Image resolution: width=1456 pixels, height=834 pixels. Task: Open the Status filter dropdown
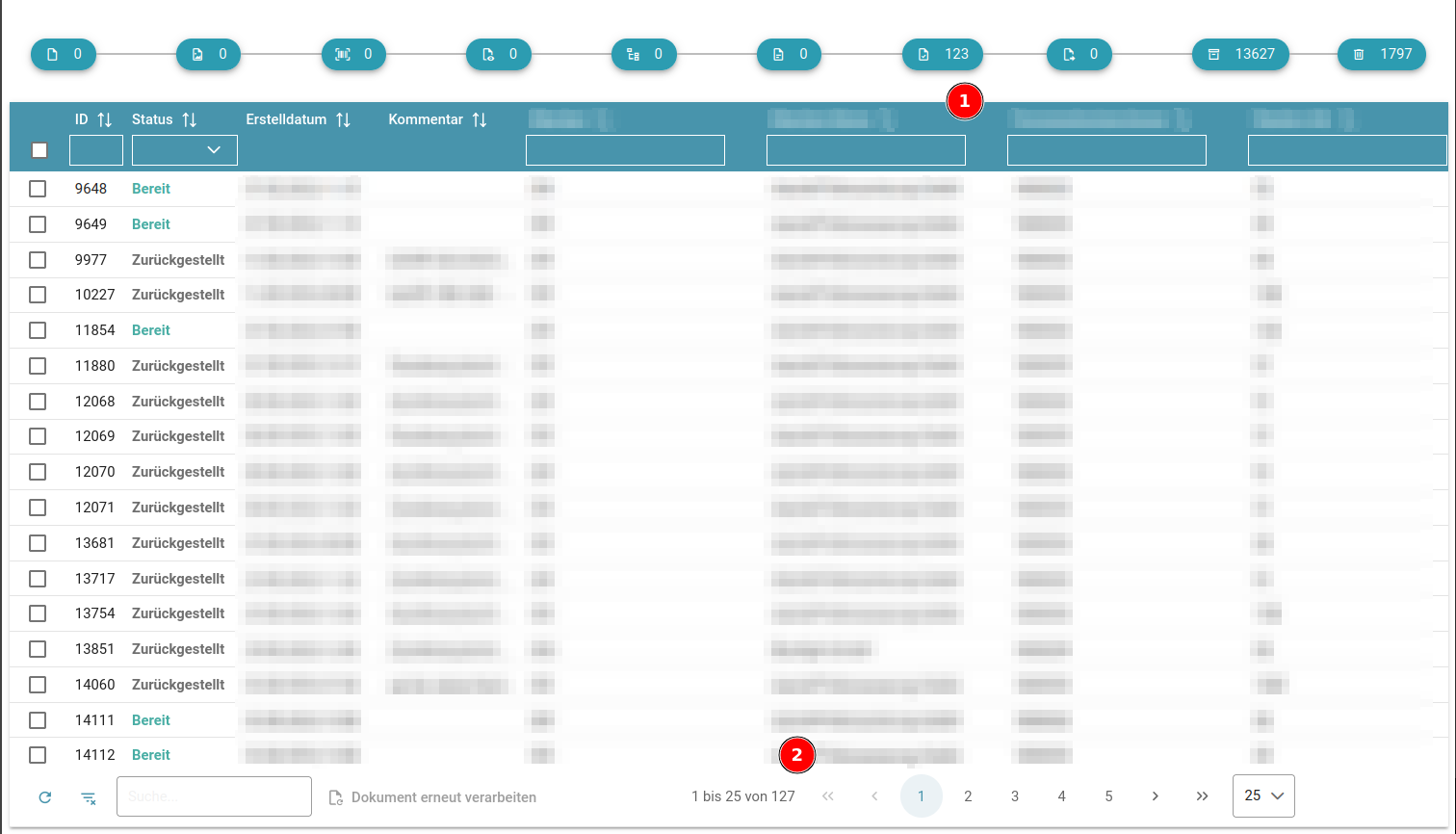(185, 150)
